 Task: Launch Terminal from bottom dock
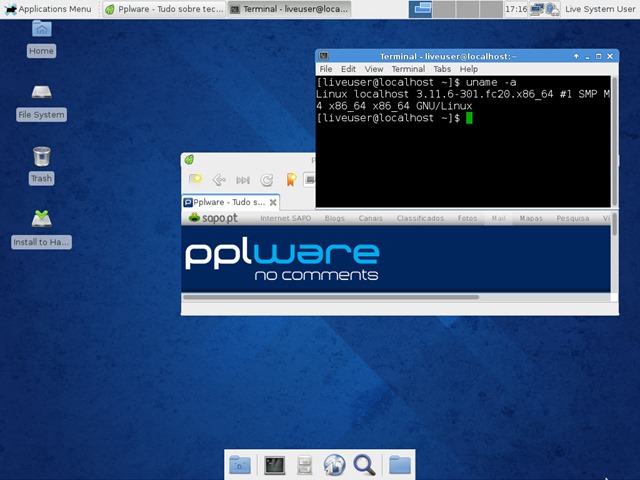(274, 464)
